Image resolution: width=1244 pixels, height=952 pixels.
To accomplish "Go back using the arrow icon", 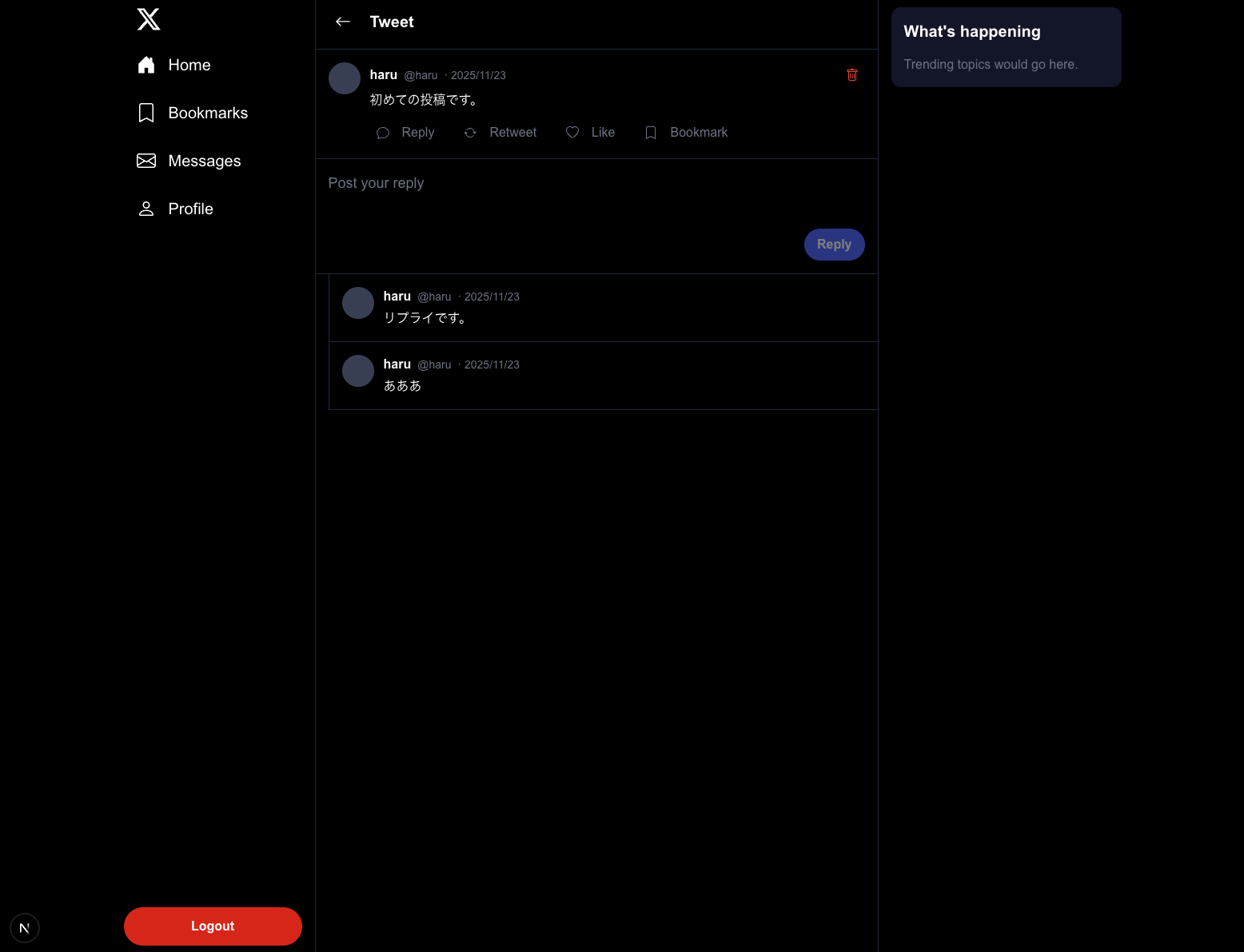I will pyautogui.click(x=343, y=22).
